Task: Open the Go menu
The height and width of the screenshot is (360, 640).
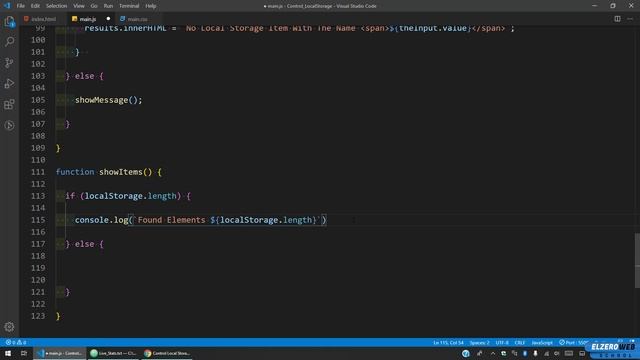Action: click(x=94, y=6)
